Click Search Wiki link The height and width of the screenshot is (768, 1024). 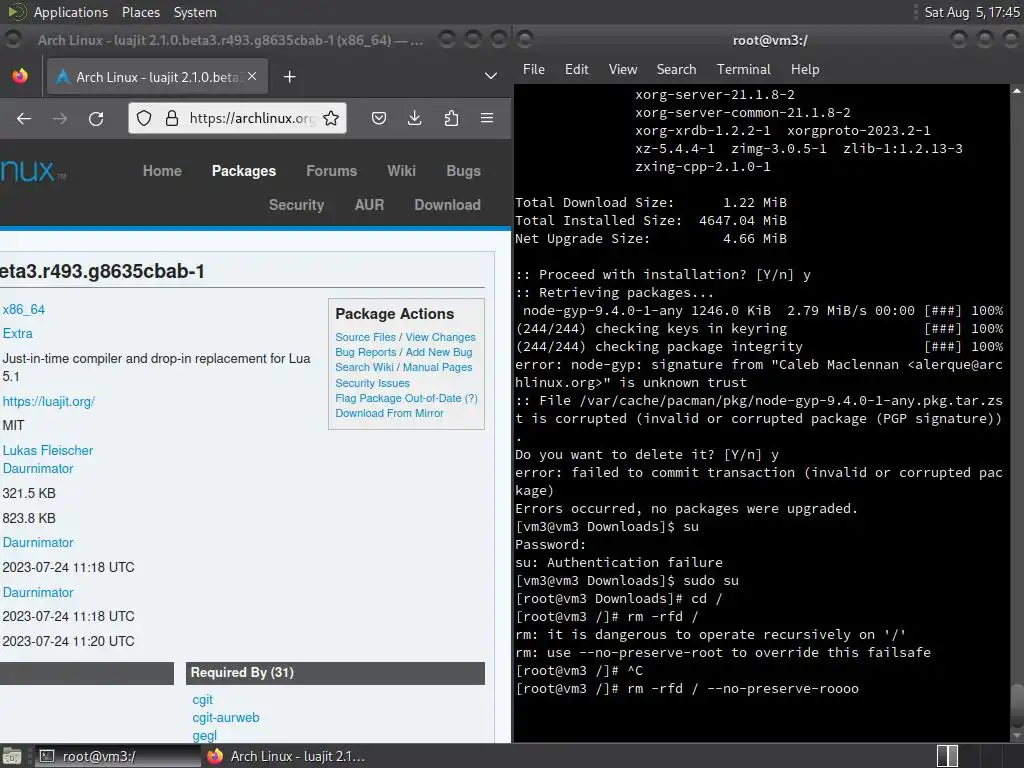(364, 367)
